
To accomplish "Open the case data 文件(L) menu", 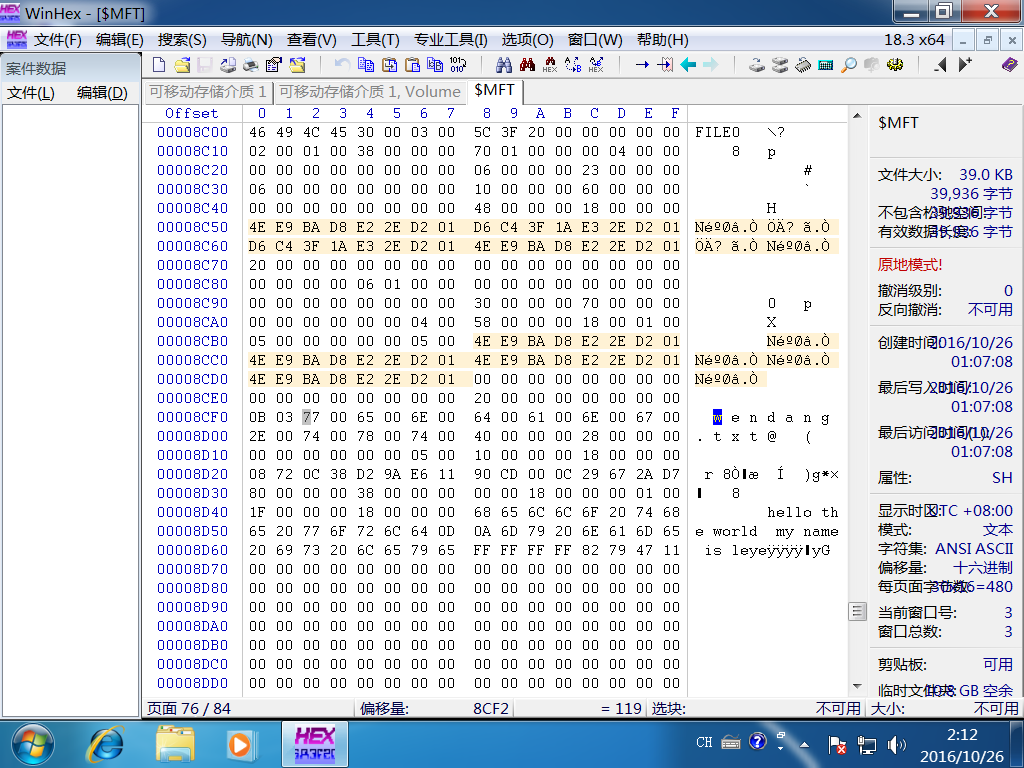I will [x=31, y=93].
